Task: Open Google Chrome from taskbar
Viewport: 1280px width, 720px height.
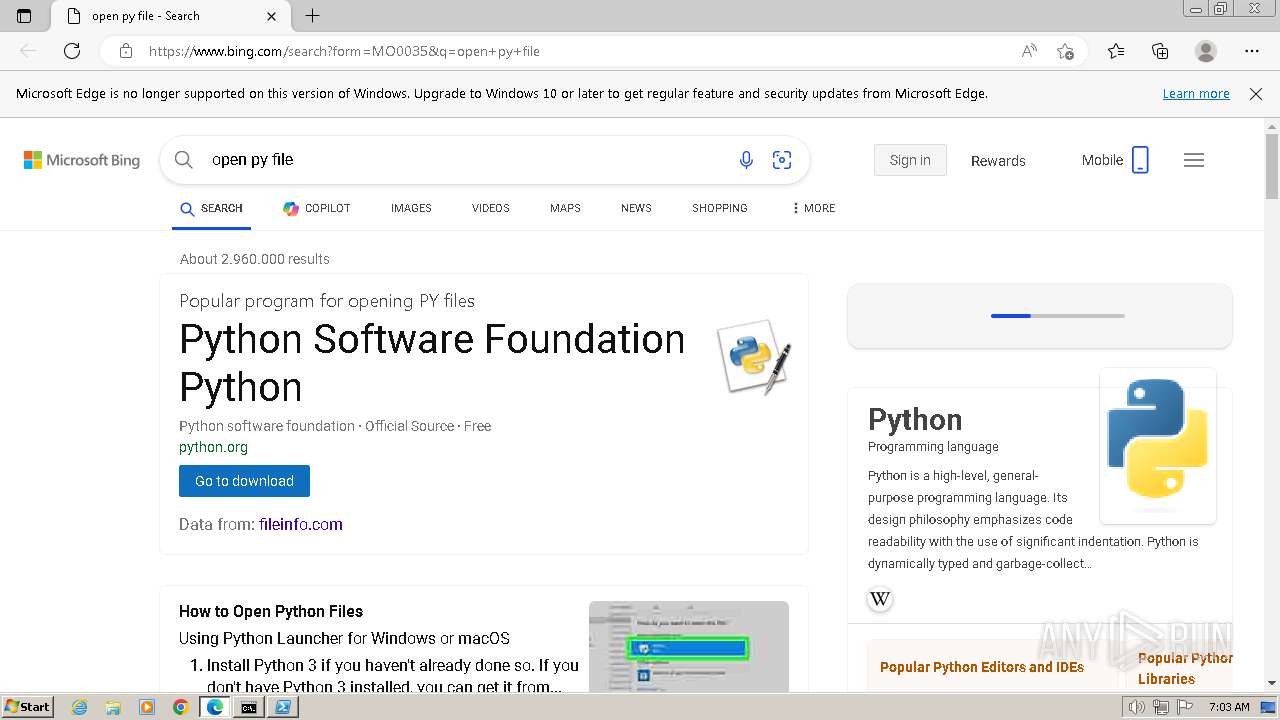Action: pyautogui.click(x=180, y=707)
